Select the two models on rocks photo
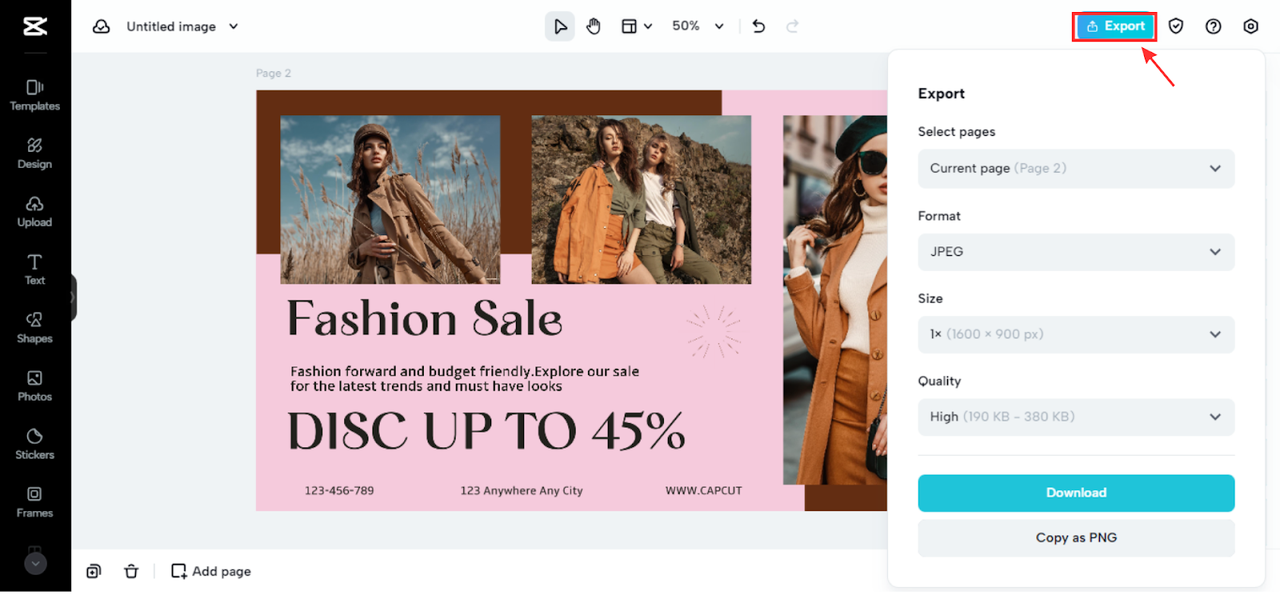 point(641,200)
